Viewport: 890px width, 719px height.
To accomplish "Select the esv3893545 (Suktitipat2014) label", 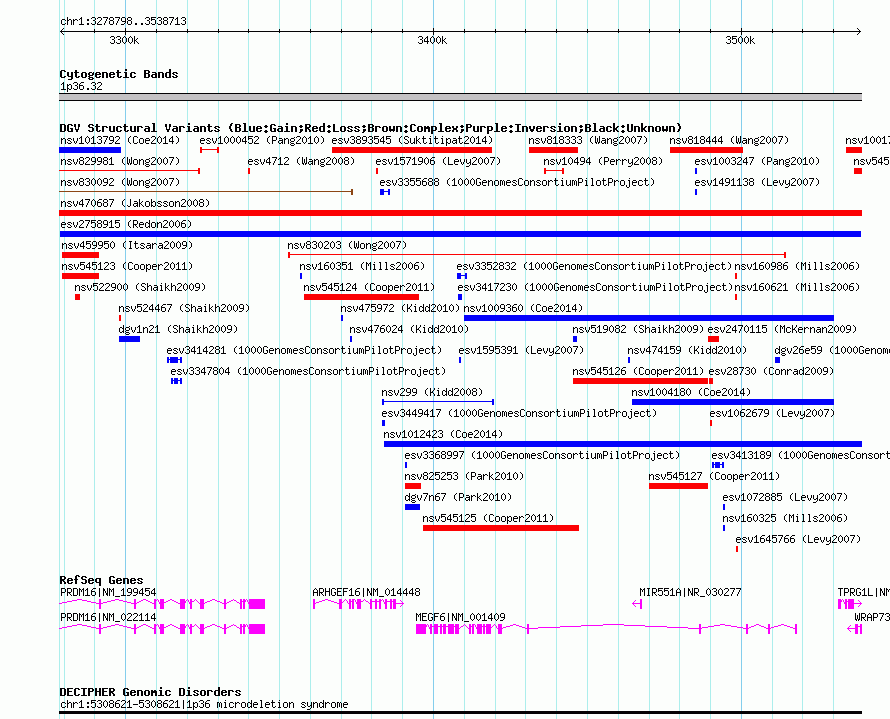I will pos(412,140).
